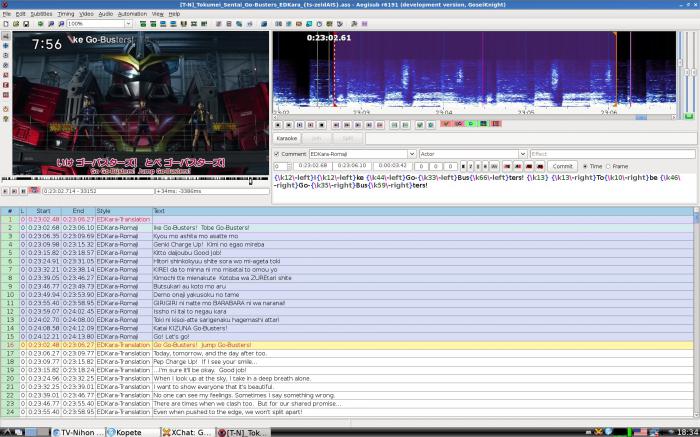This screenshot has height=437, width=700.
Task: Open the Actor dropdown
Action: click(x=522, y=154)
